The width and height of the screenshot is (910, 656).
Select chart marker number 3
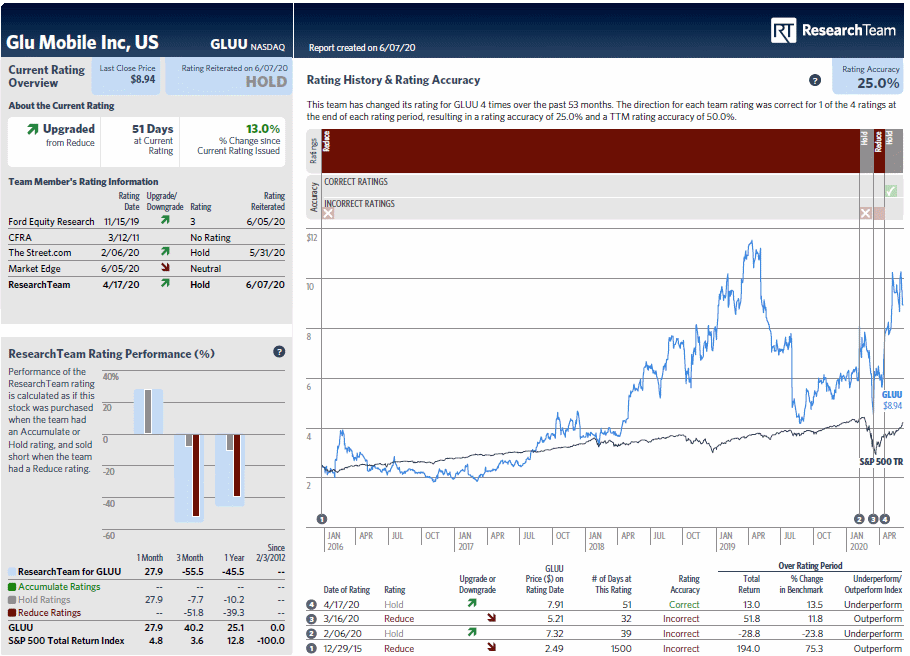[x=873, y=519]
